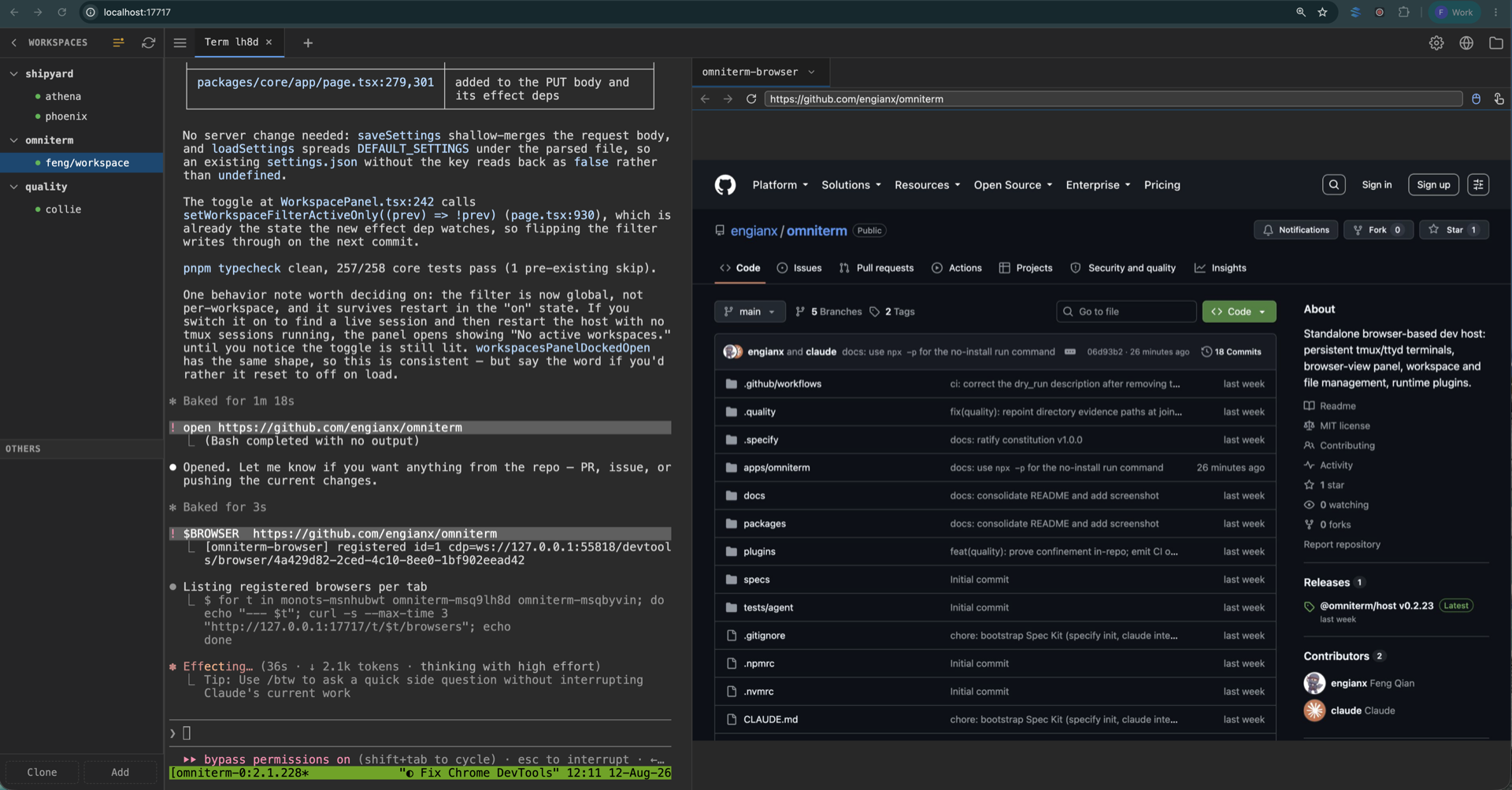Open the main branch dropdown

pyautogui.click(x=750, y=312)
